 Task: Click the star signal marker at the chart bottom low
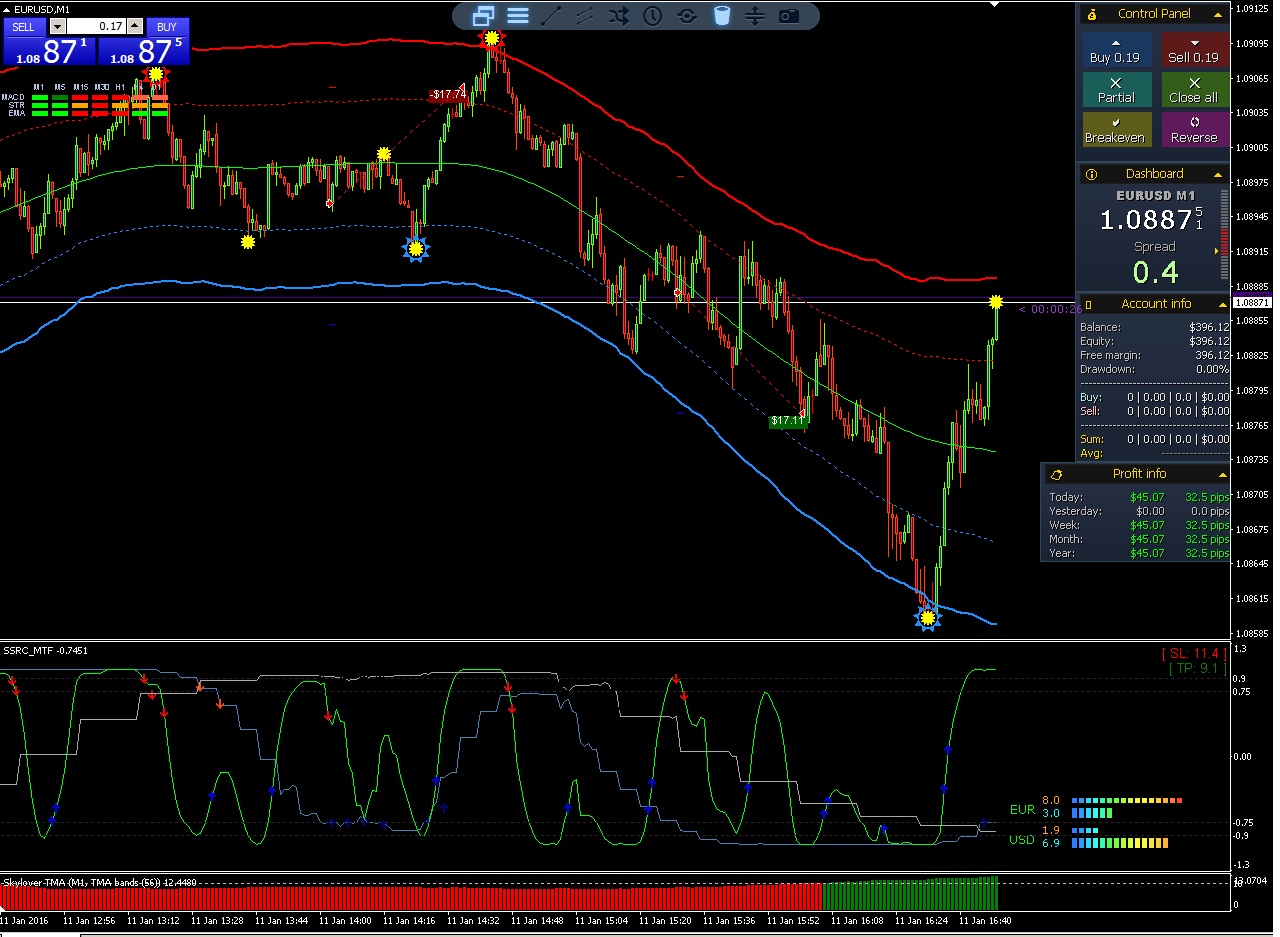click(x=928, y=618)
